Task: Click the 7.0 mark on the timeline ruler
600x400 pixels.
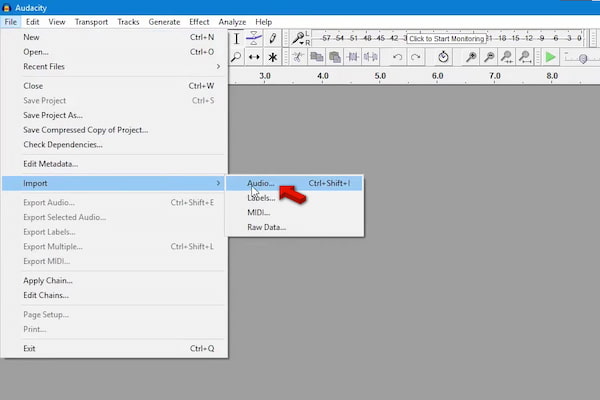Action: (495, 76)
